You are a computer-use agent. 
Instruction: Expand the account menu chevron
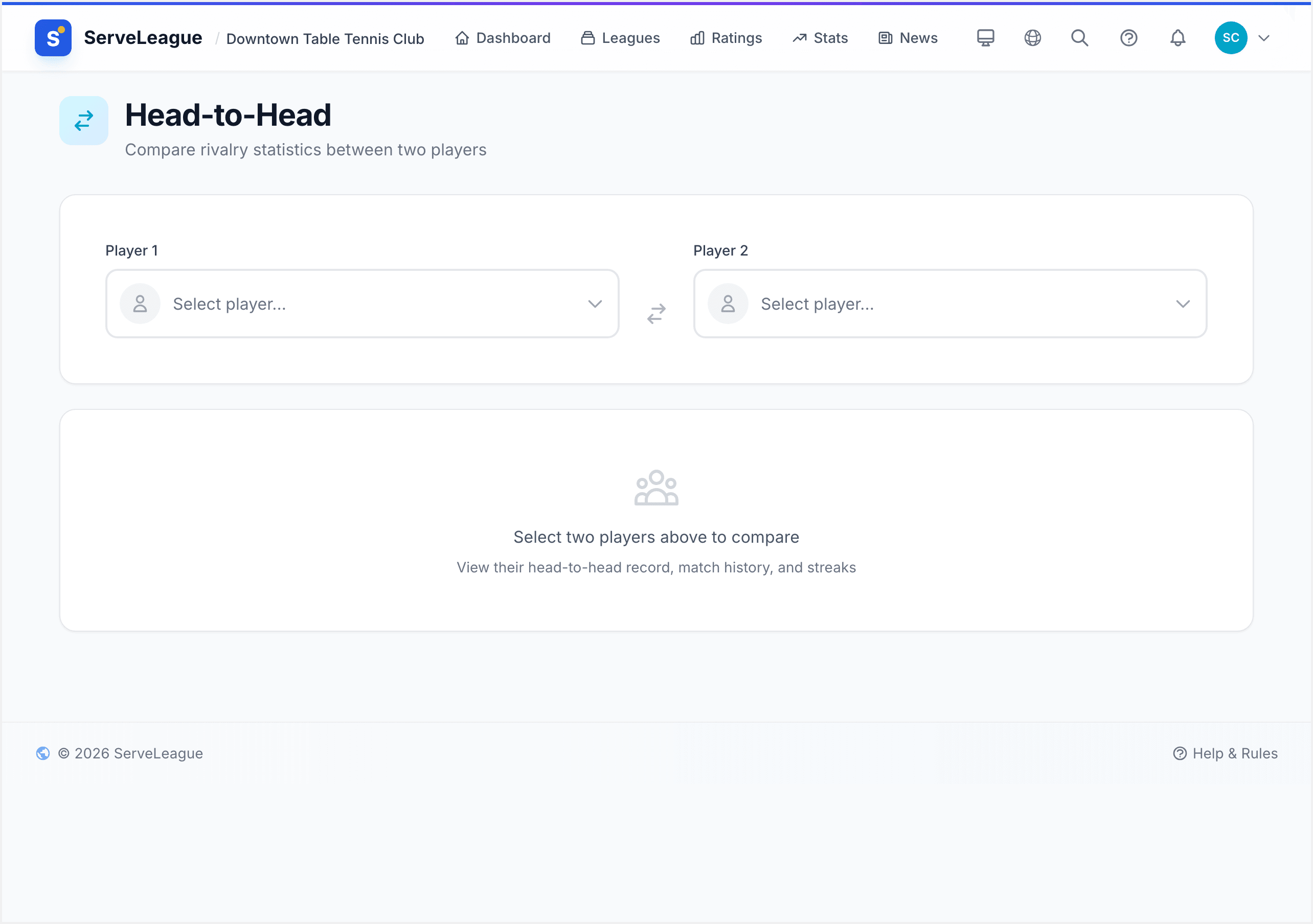click(x=1264, y=38)
